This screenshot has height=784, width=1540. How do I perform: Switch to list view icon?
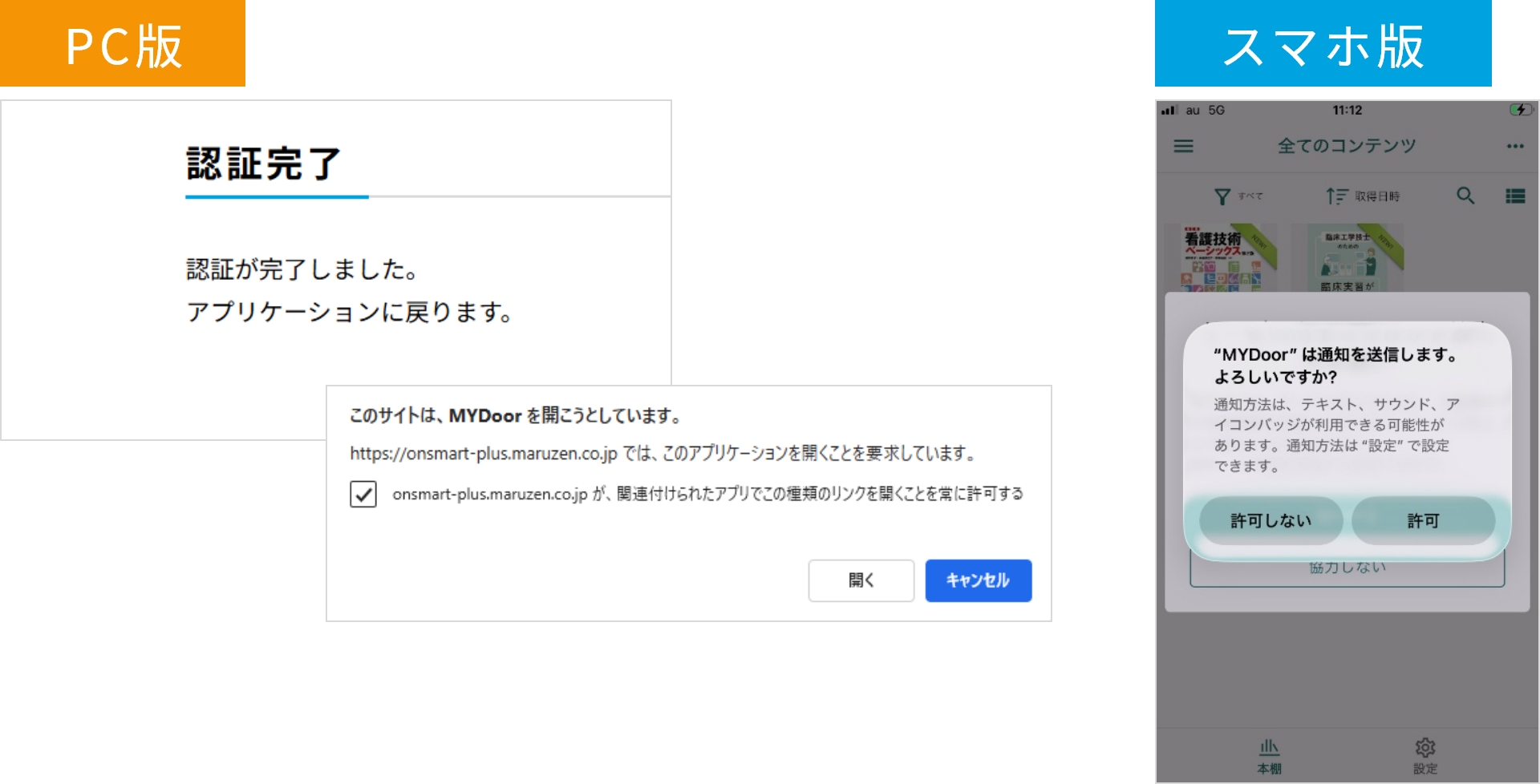tap(1515, 196)
